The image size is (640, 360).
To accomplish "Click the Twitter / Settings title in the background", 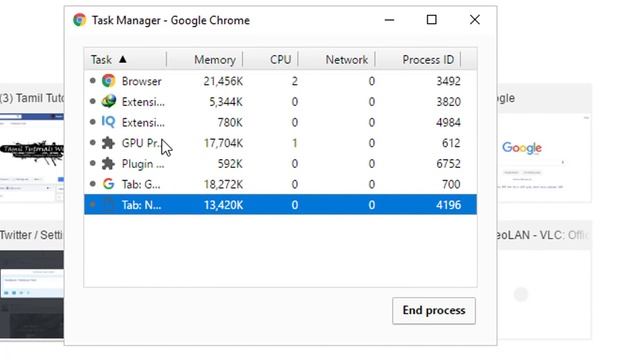I will click(x=31, y=235).
